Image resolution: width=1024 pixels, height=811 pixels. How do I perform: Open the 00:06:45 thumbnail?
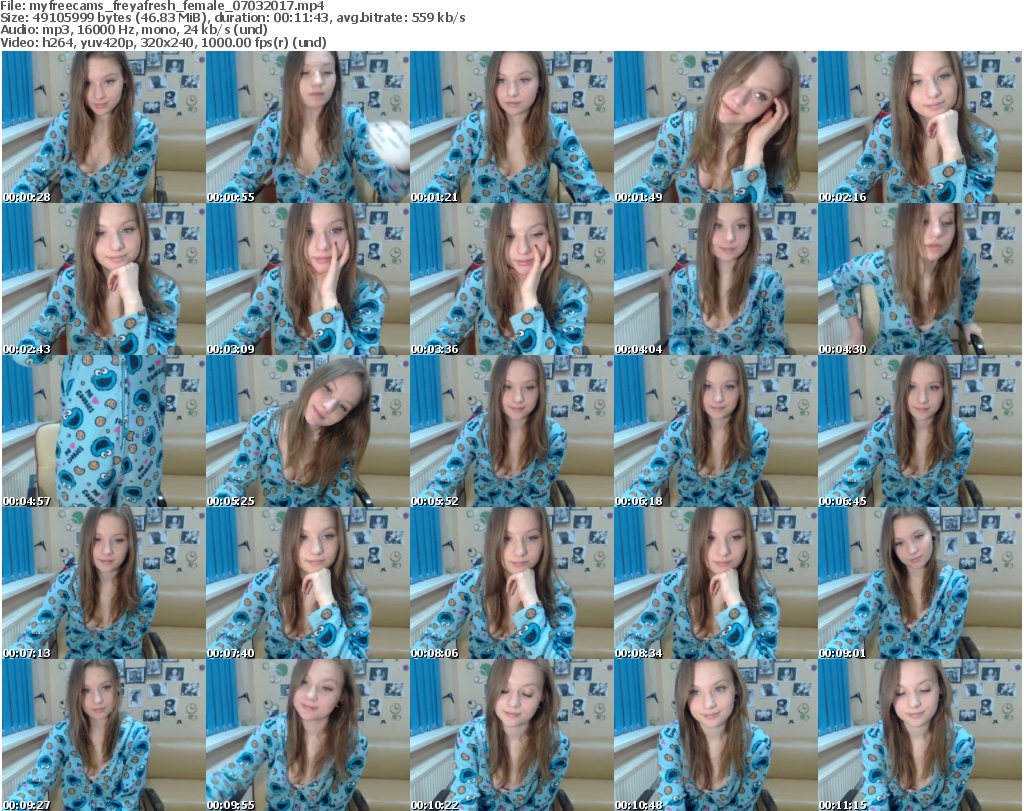tap(920, 431)
